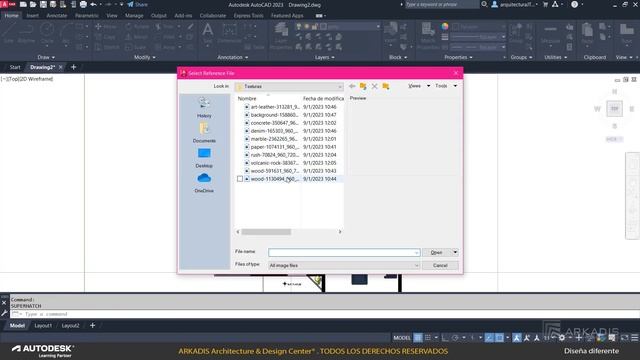Click the command line input field
Image resolution: width=640 pixels, height=360 pixels.
coord(324,314)
